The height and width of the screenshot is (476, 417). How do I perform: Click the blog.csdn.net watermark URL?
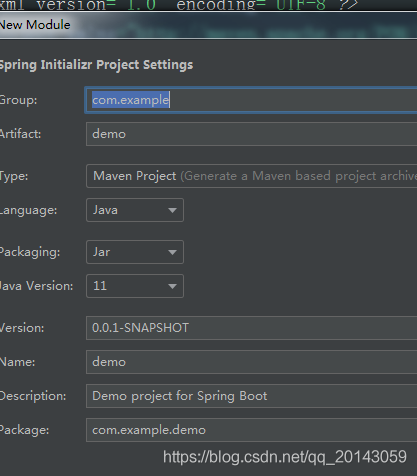coord(285,457)
